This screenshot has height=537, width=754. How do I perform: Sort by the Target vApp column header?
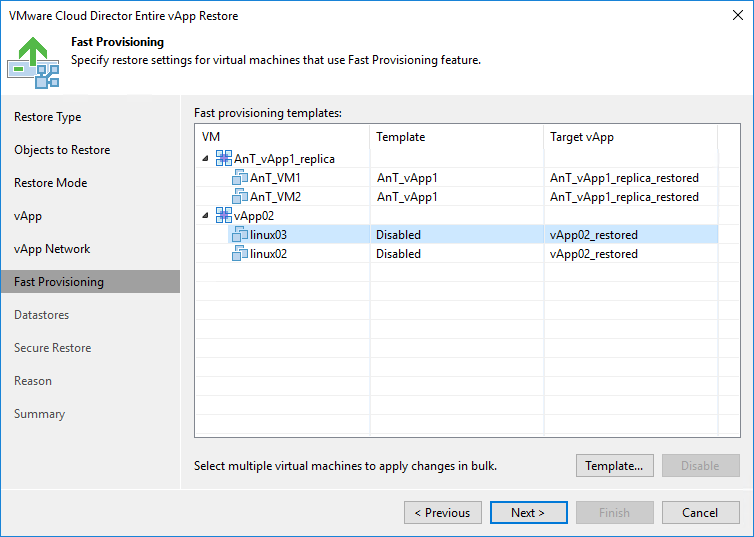click(631, 137)
